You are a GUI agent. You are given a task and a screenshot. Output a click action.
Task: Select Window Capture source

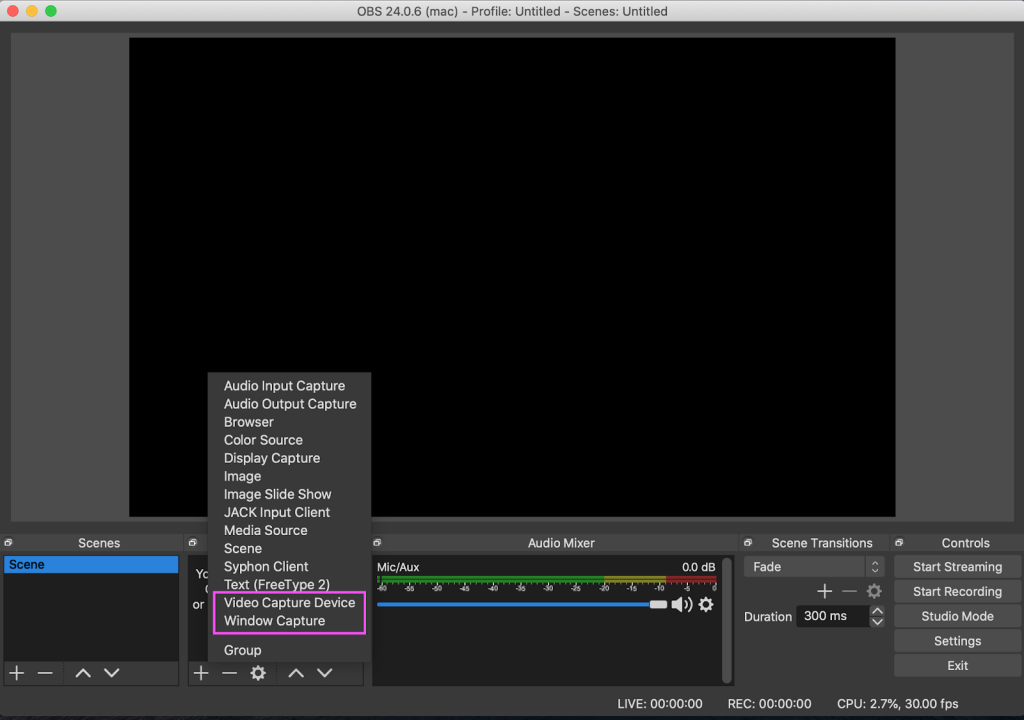(274, 621)
